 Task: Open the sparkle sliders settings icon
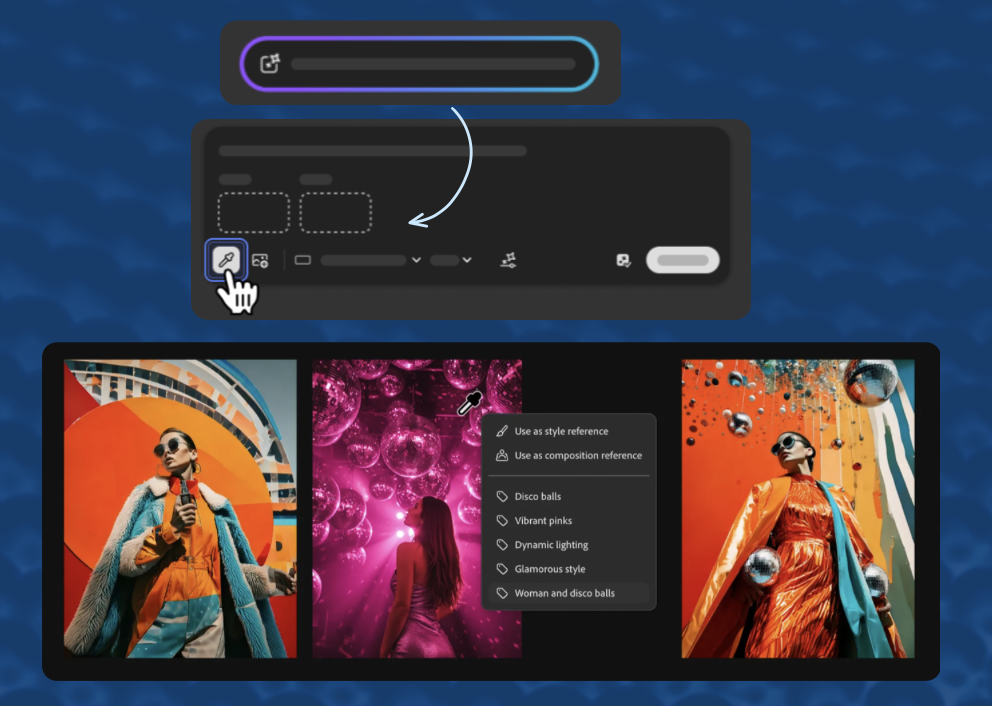(508, 260)
